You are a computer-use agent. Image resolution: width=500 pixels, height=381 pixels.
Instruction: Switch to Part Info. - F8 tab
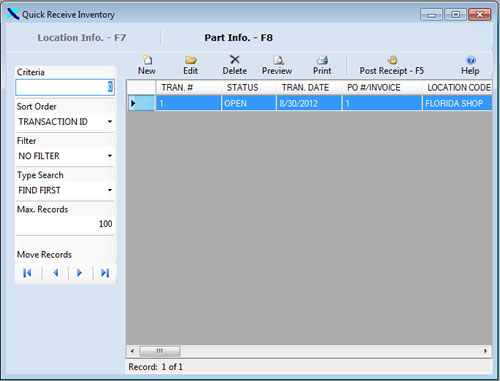pos(239,38)
